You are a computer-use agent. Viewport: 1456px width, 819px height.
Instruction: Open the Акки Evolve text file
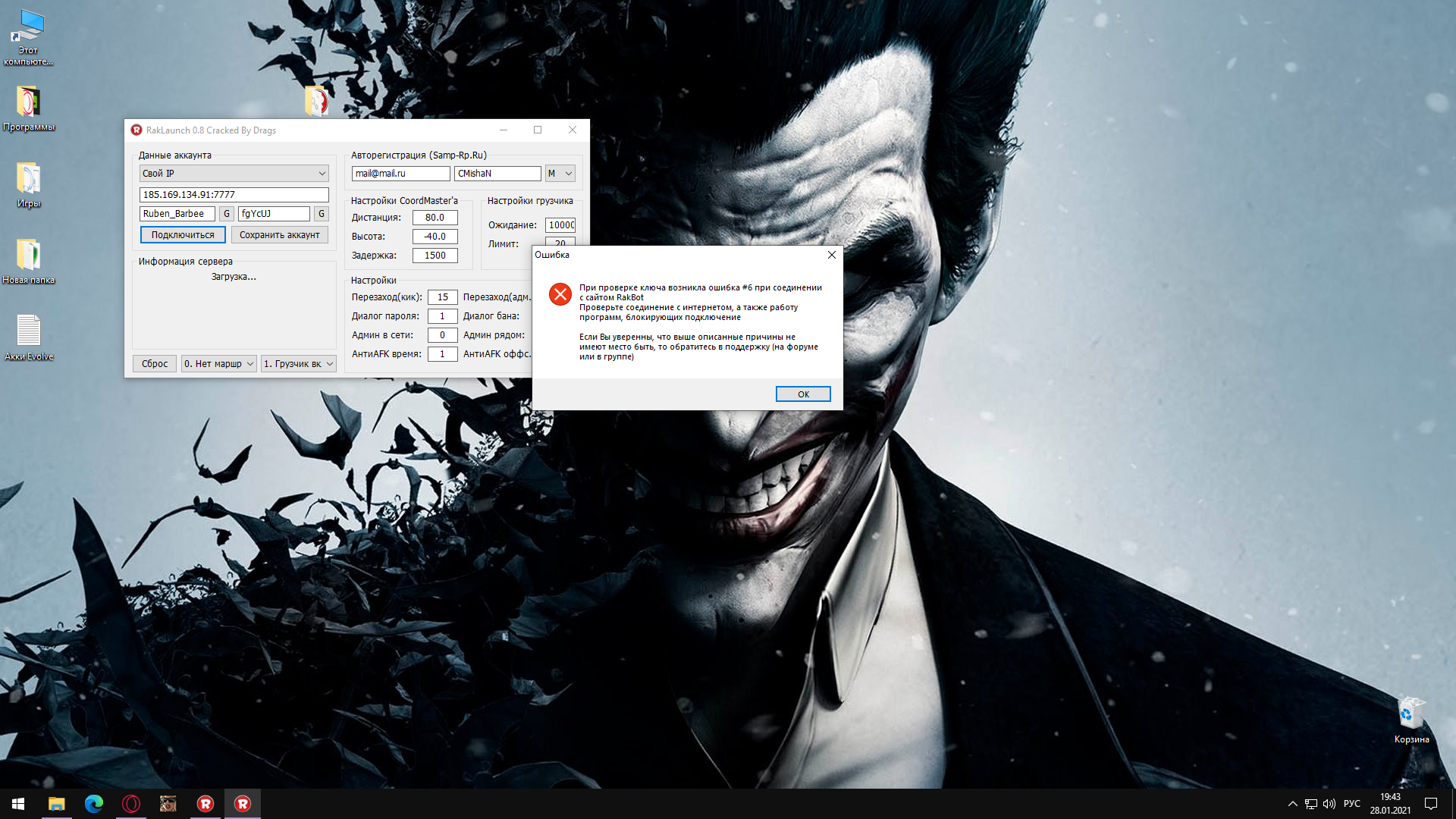28,331
